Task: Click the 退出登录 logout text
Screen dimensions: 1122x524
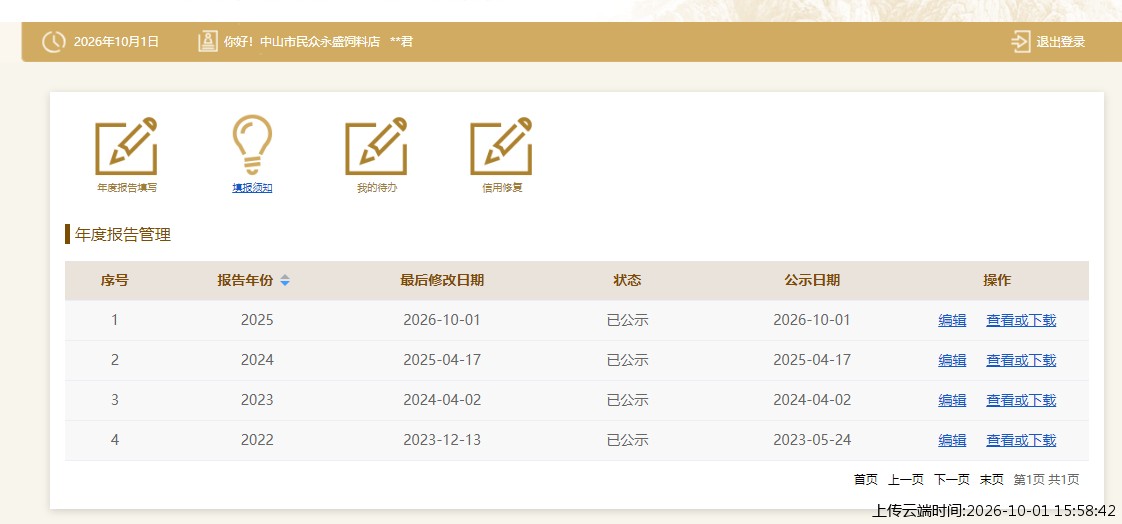Action: pos(1060,42)
